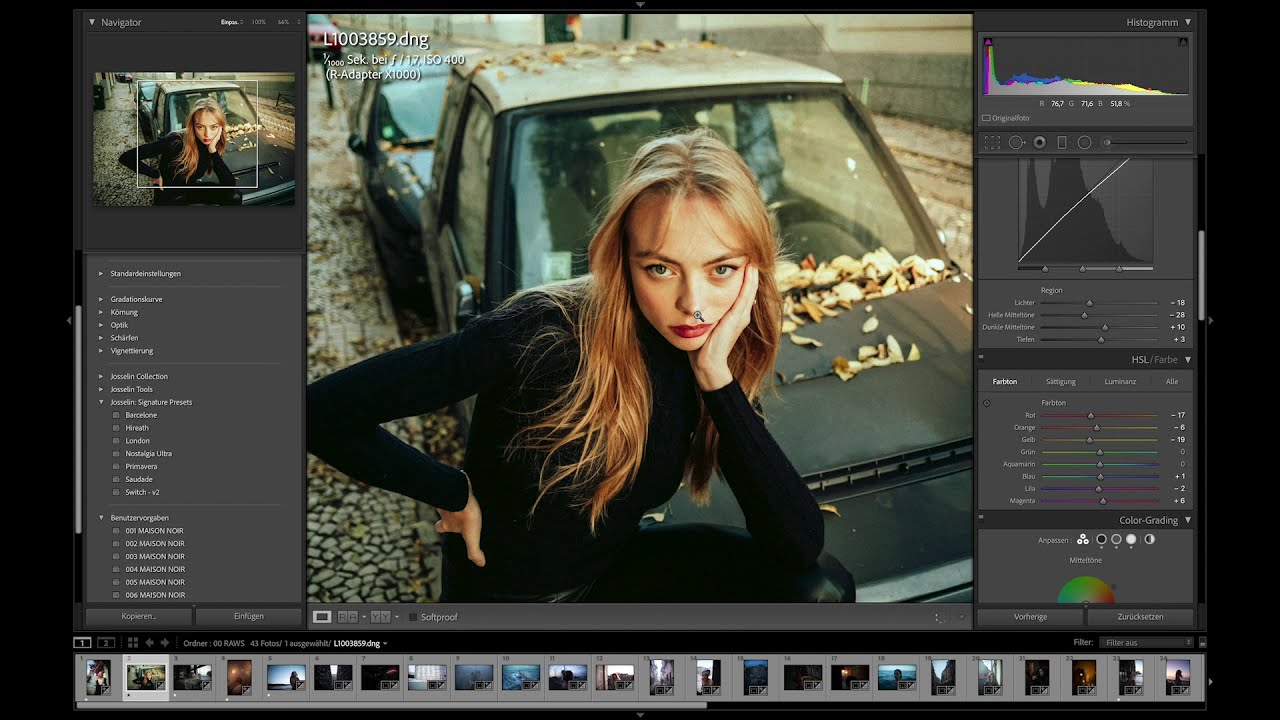Screen dimensions: 1280x720
Task: Click main window display button 1
Action: 82,643
